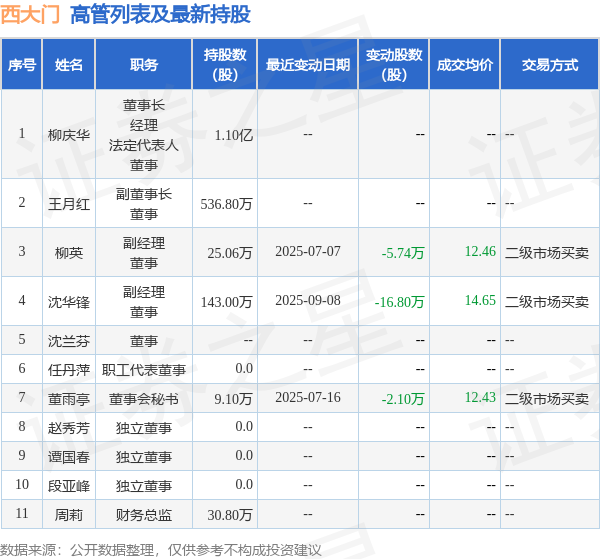Click the 成交均价 column header
600x559 pixels.
pos(465,65)
